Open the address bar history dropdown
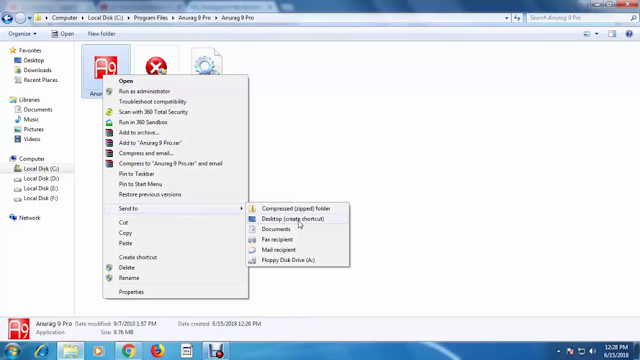 507,18
